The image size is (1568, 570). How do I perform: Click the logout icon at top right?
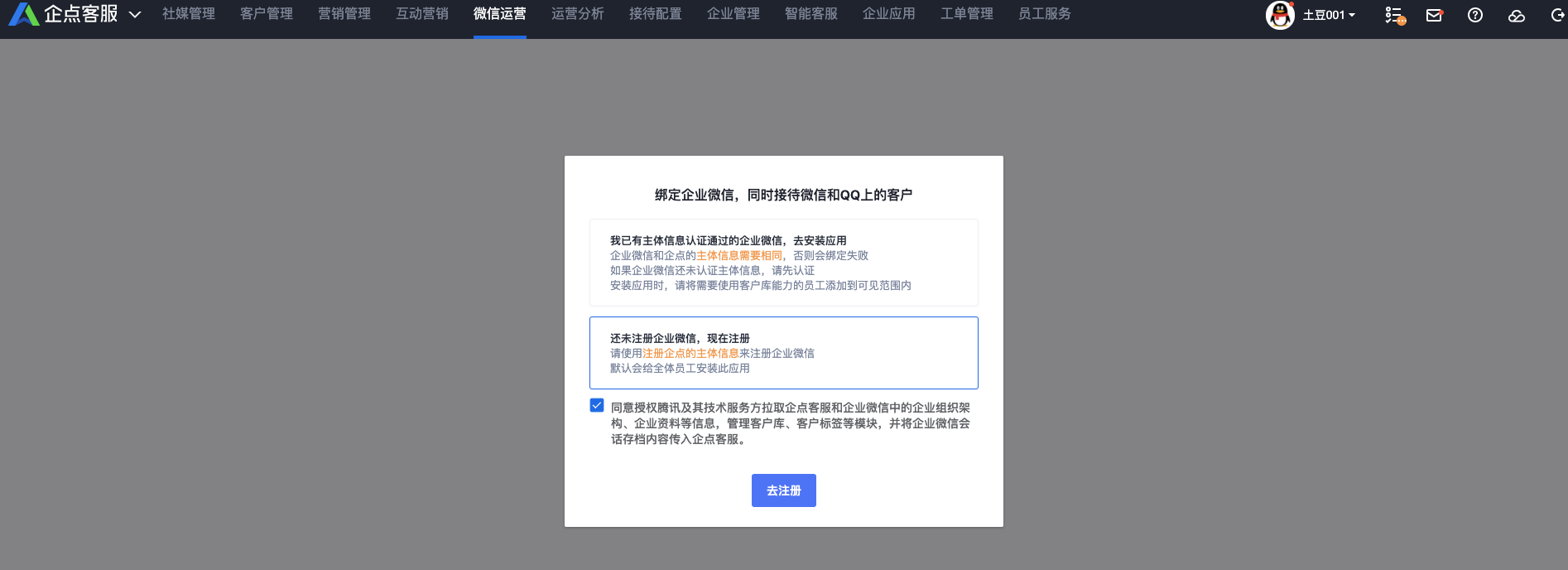tap(1558, 15)
